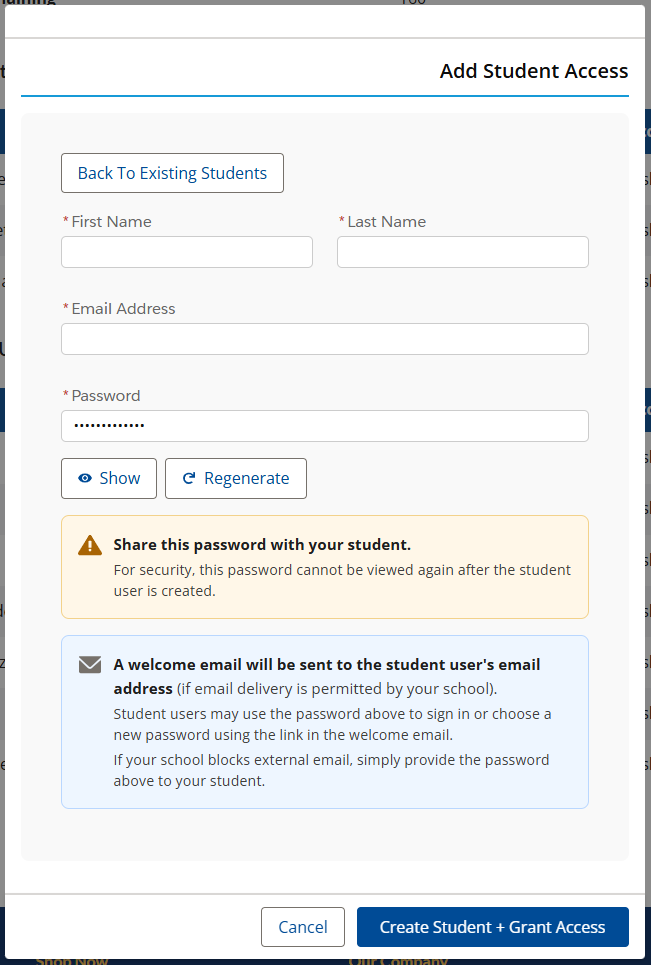
Task: Go back to existing students
Action: [x=172, y=173]
